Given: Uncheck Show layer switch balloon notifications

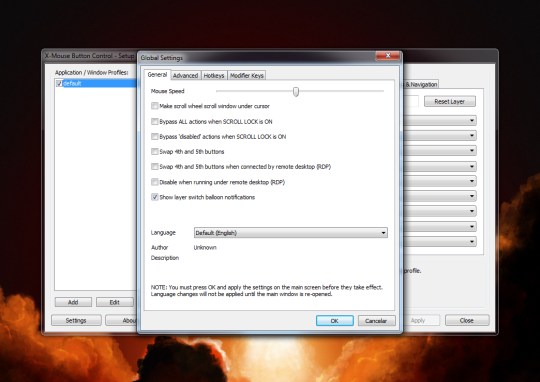Looking at the screenshot, I should 155,197.
